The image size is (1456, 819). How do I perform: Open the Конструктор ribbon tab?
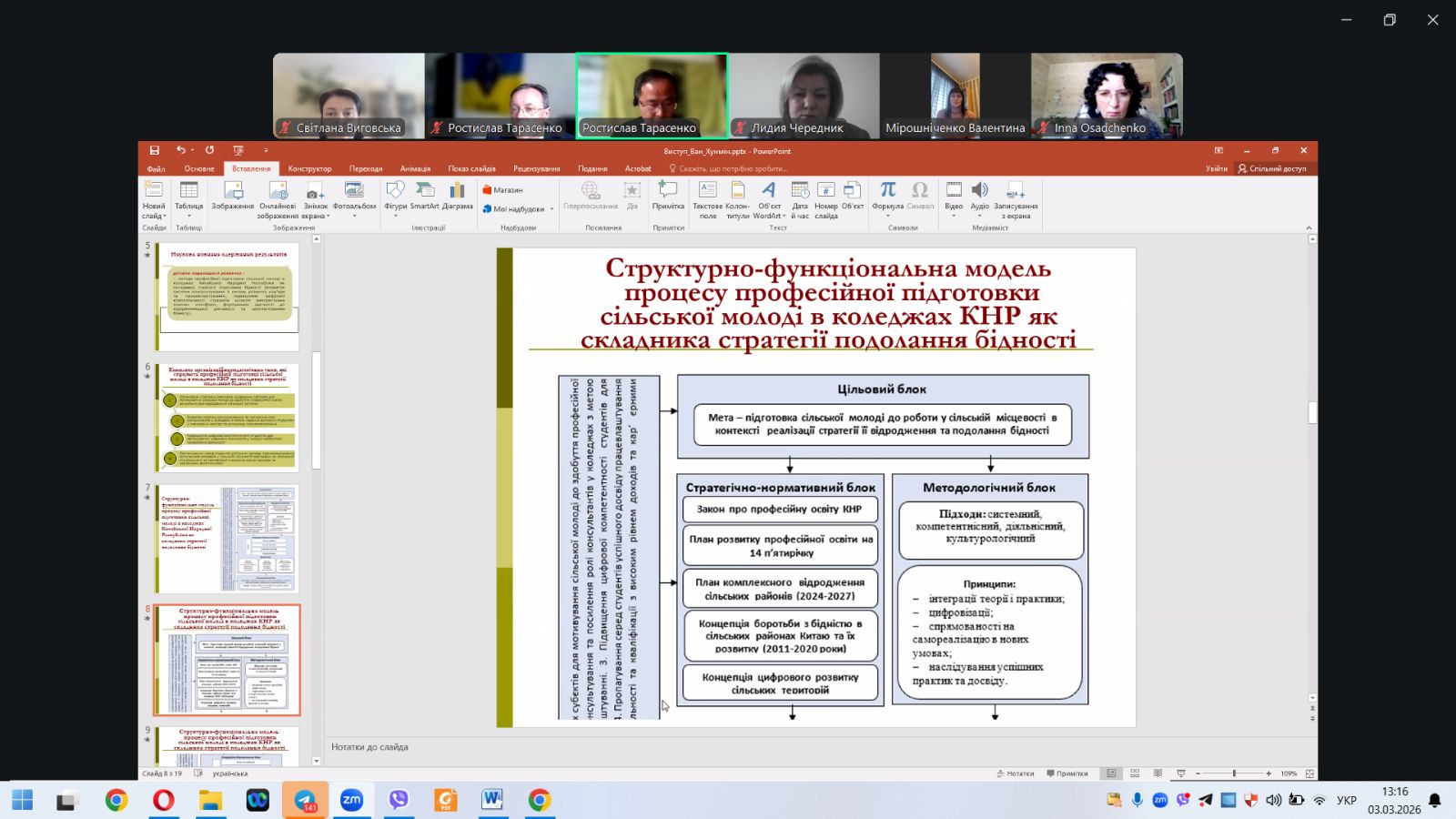309,168
